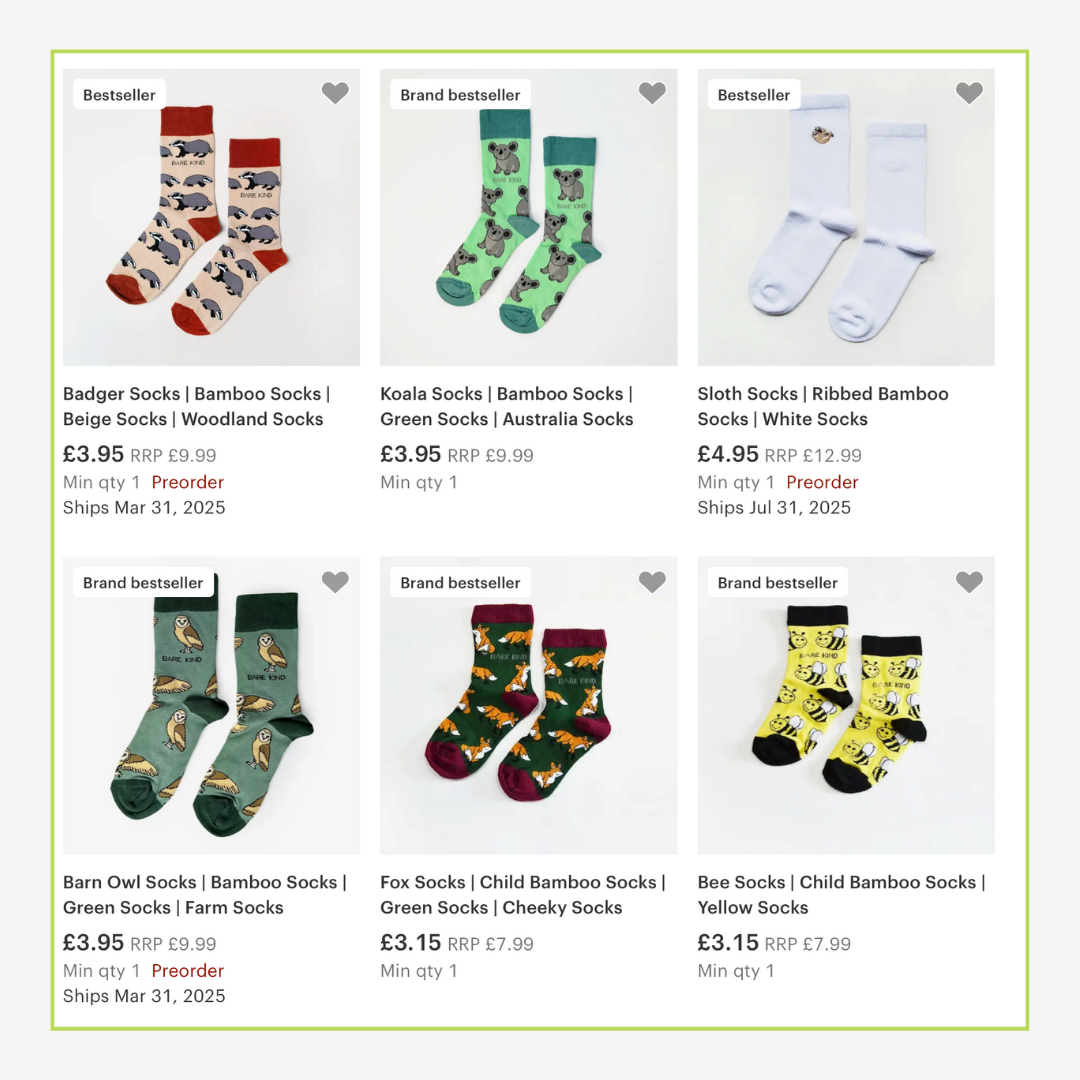Open Fox Socks Cheeky Socks title link
Screen dimensions: 1080x1080
click(523, 895)
